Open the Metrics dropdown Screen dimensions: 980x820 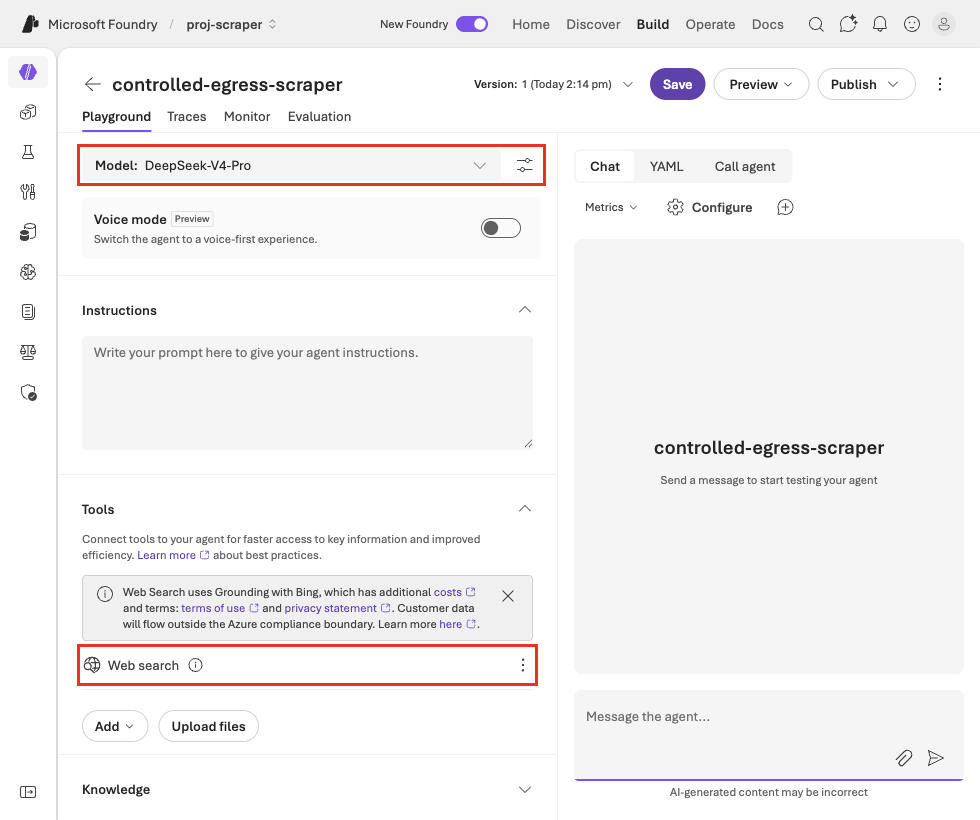tap(611, 208)
